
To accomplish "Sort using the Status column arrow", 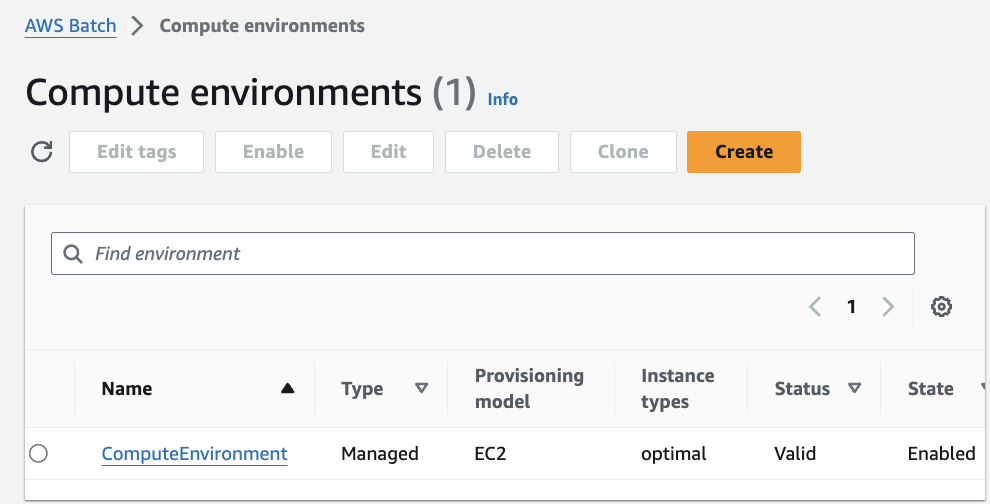I will (854, 389).
